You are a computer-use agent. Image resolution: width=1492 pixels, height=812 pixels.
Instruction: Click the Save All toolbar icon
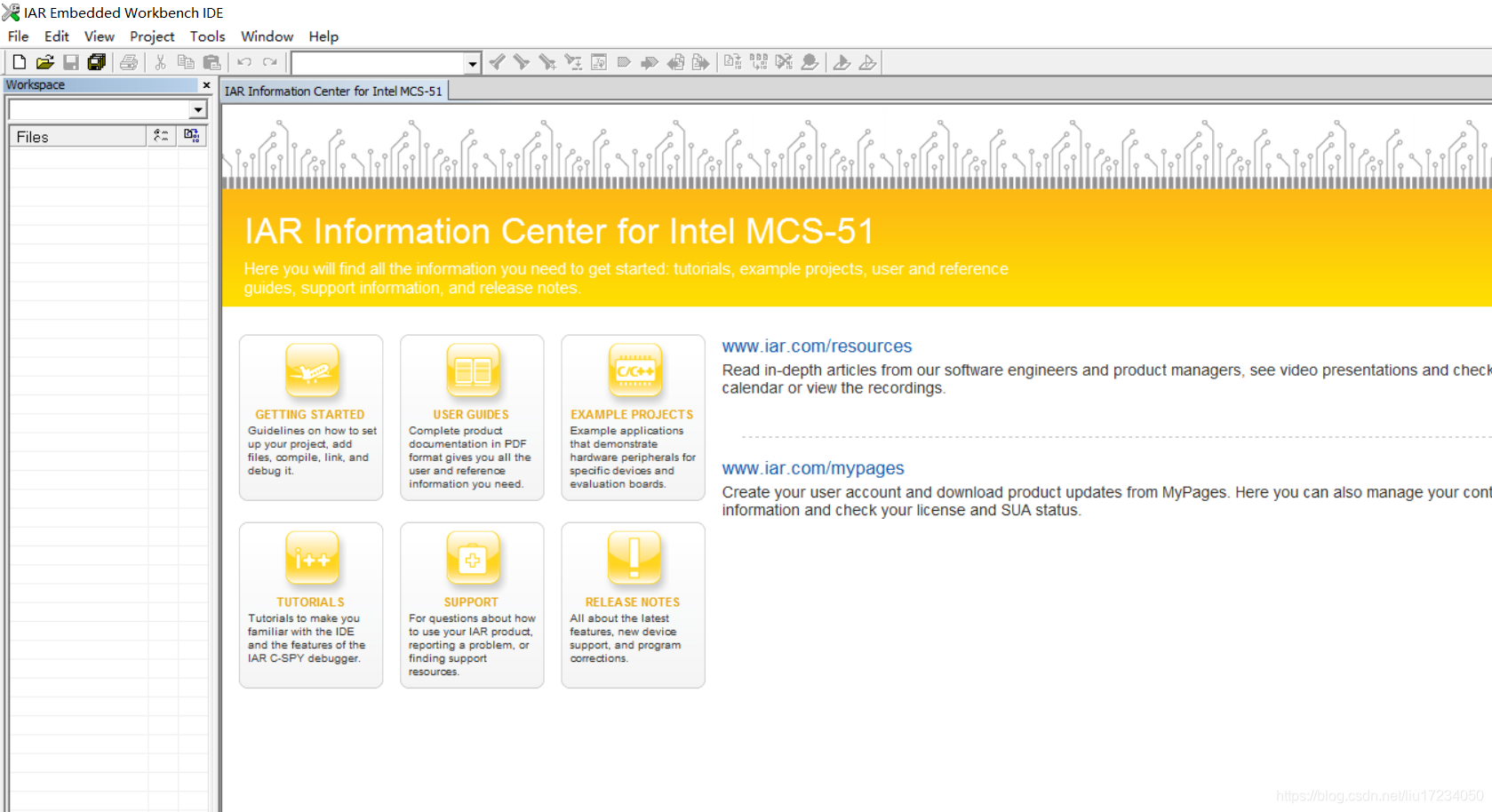click(x=97, y=62)
